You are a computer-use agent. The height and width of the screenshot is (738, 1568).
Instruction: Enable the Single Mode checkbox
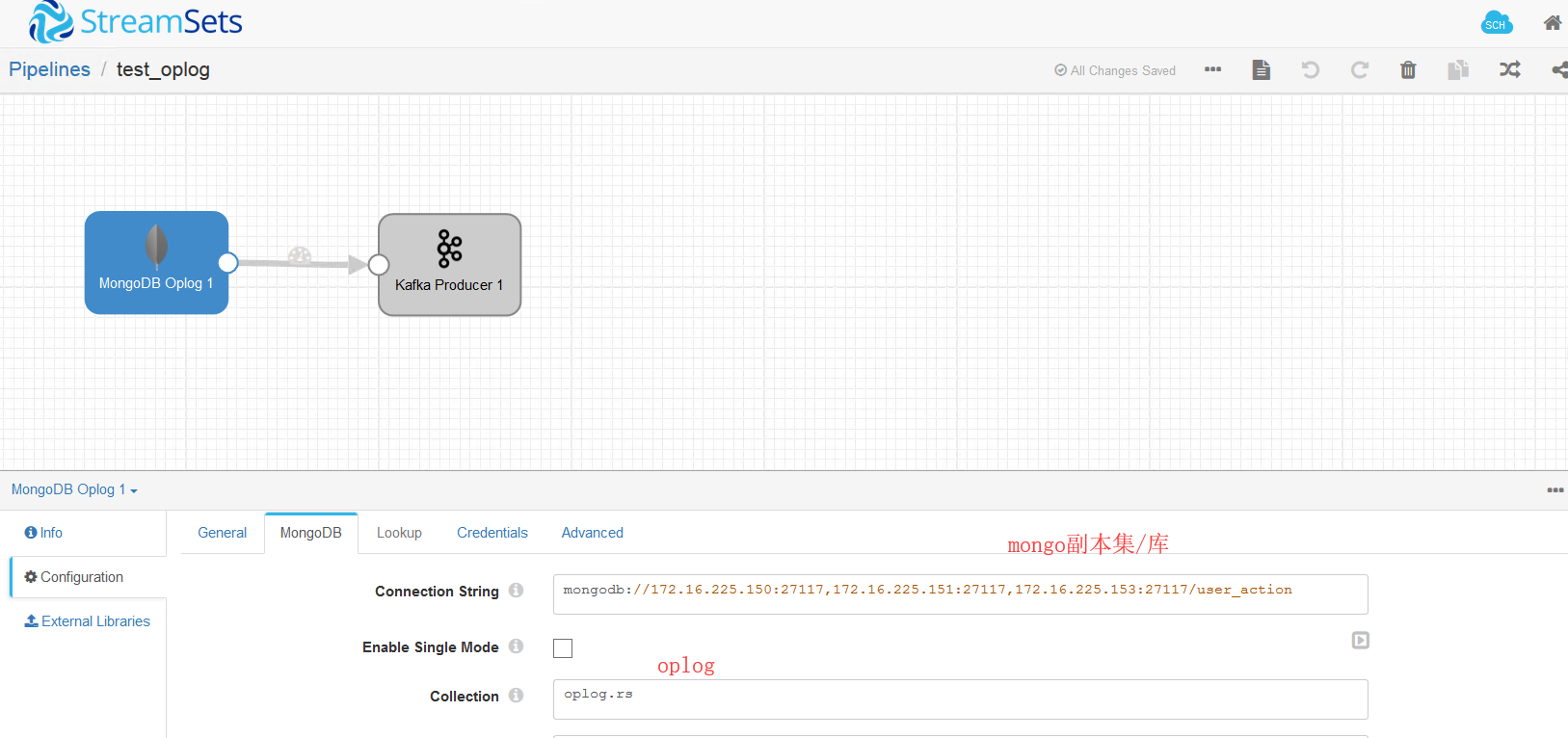(563, 648)
